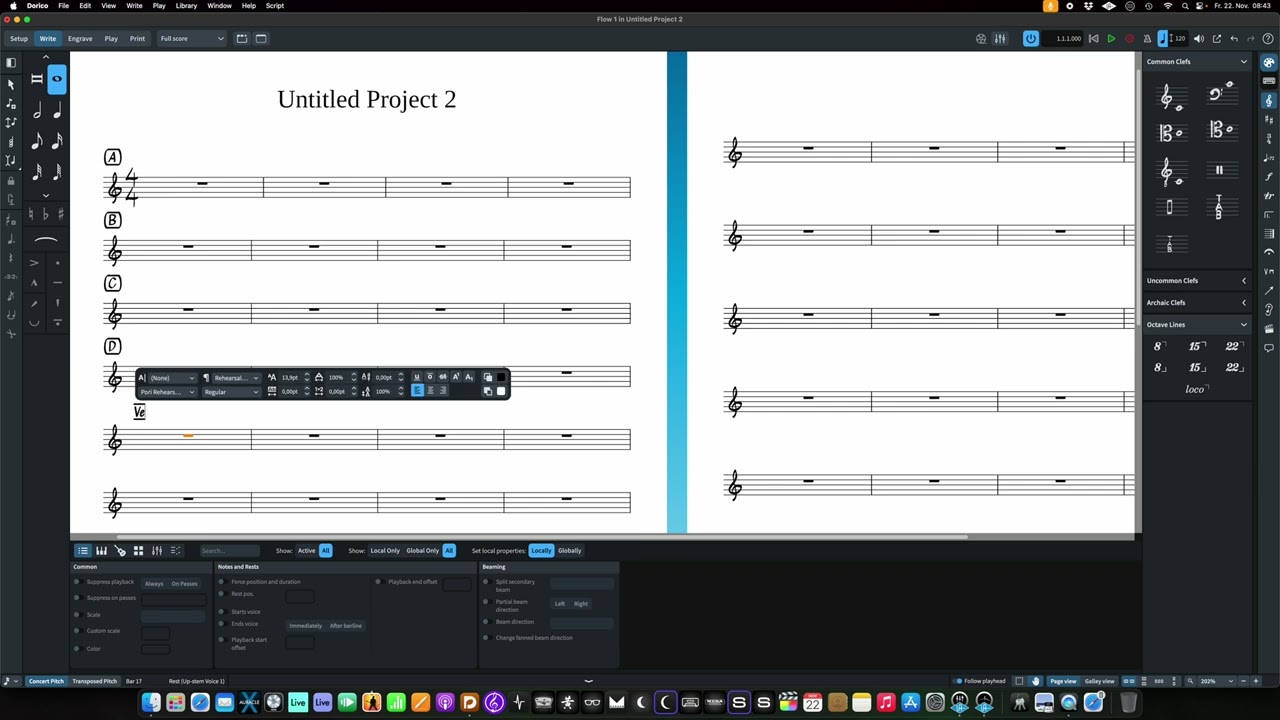Enable the Suppress on passes property
Viewport: 1280px width, 720px height.
[x=77, y=598]
